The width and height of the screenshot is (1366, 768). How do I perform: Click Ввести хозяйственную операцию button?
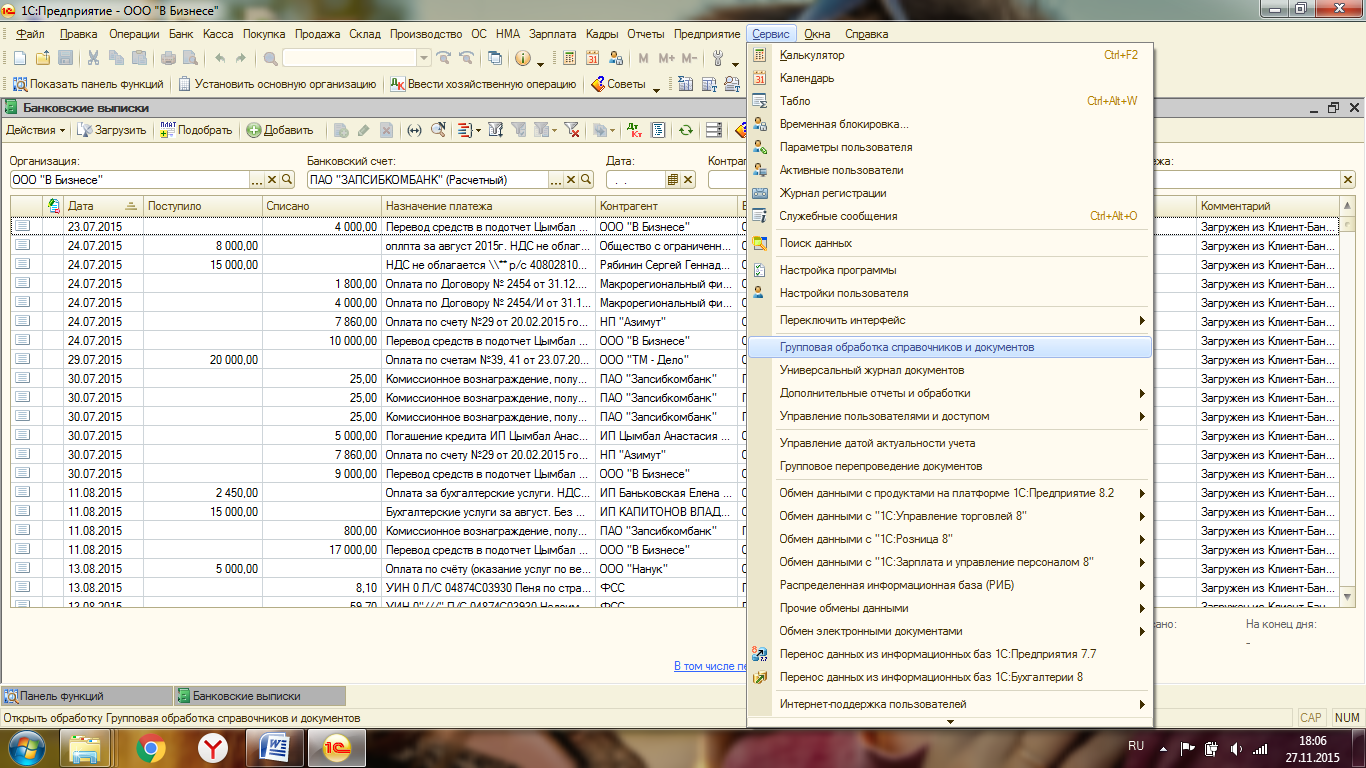[482, 84]
